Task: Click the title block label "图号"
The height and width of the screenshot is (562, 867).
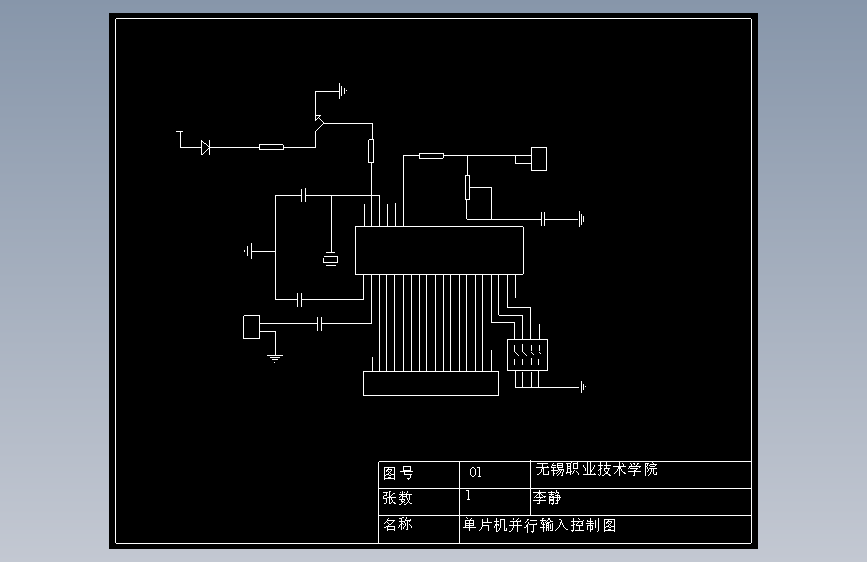Action: point(398,473)
